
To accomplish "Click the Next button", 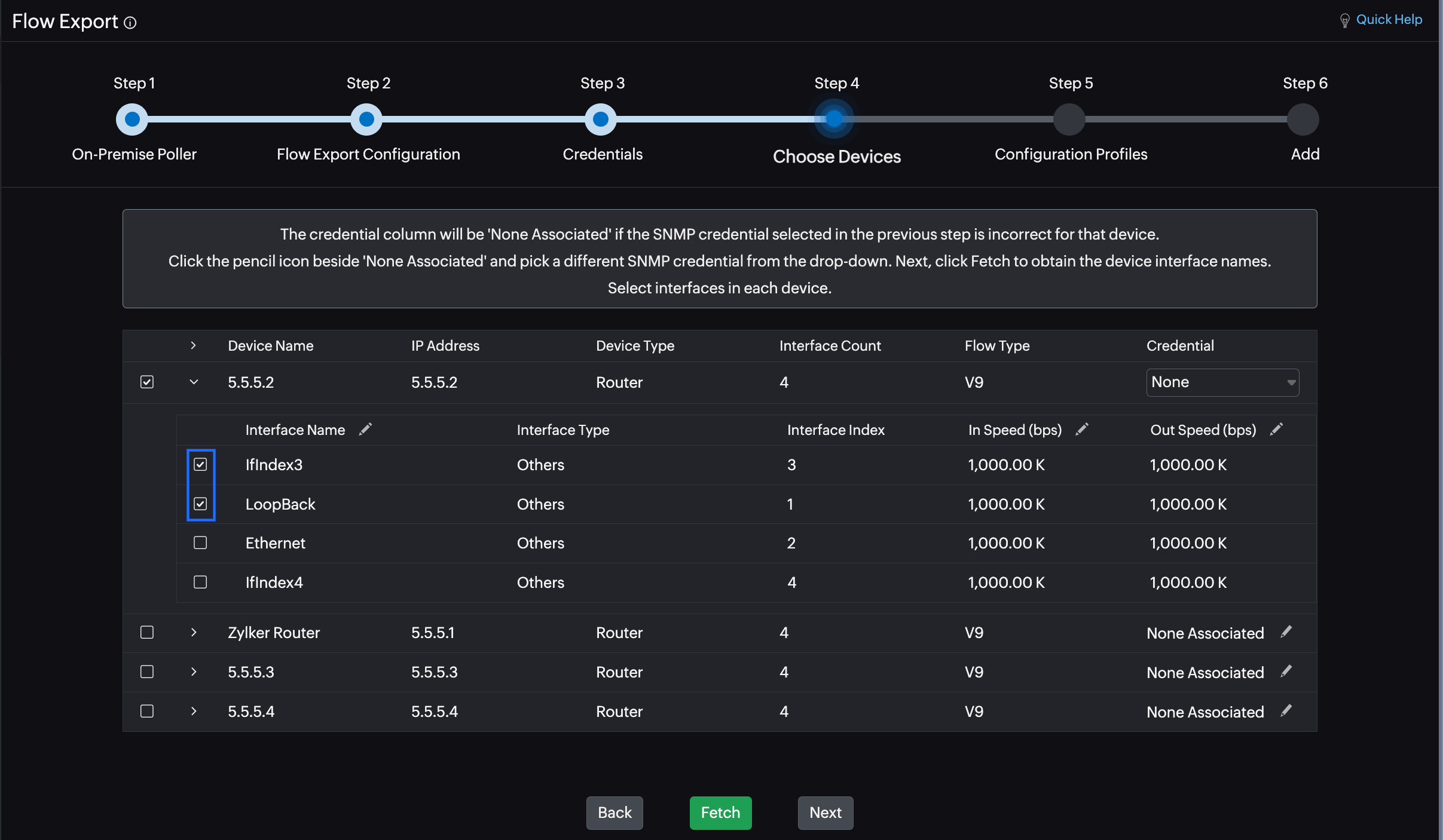I will 825,813.
